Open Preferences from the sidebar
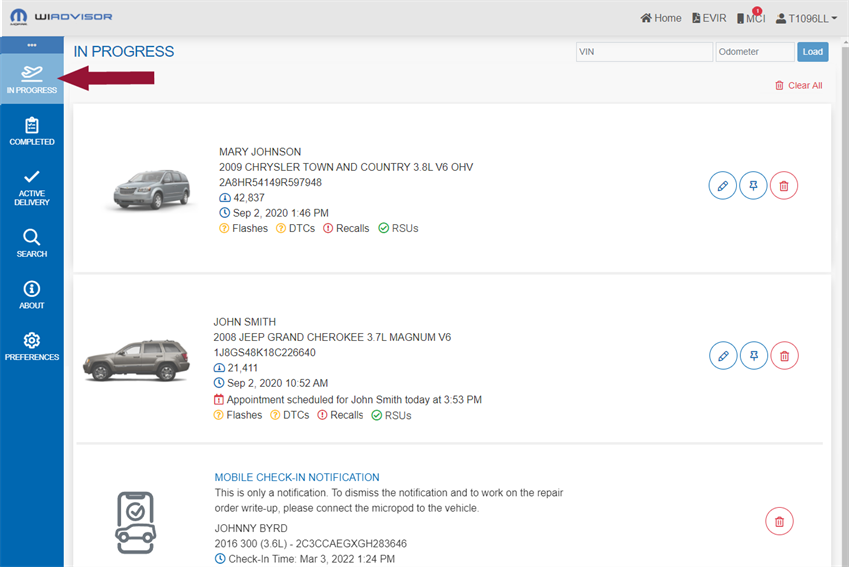 [31, 347]
